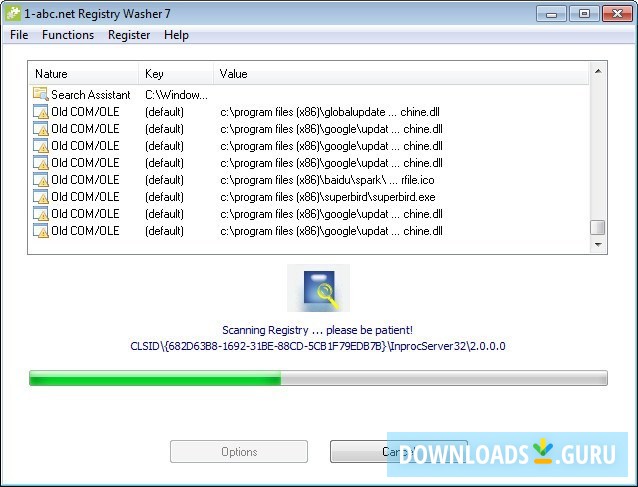Open the Functions menu

pos(68,35)
